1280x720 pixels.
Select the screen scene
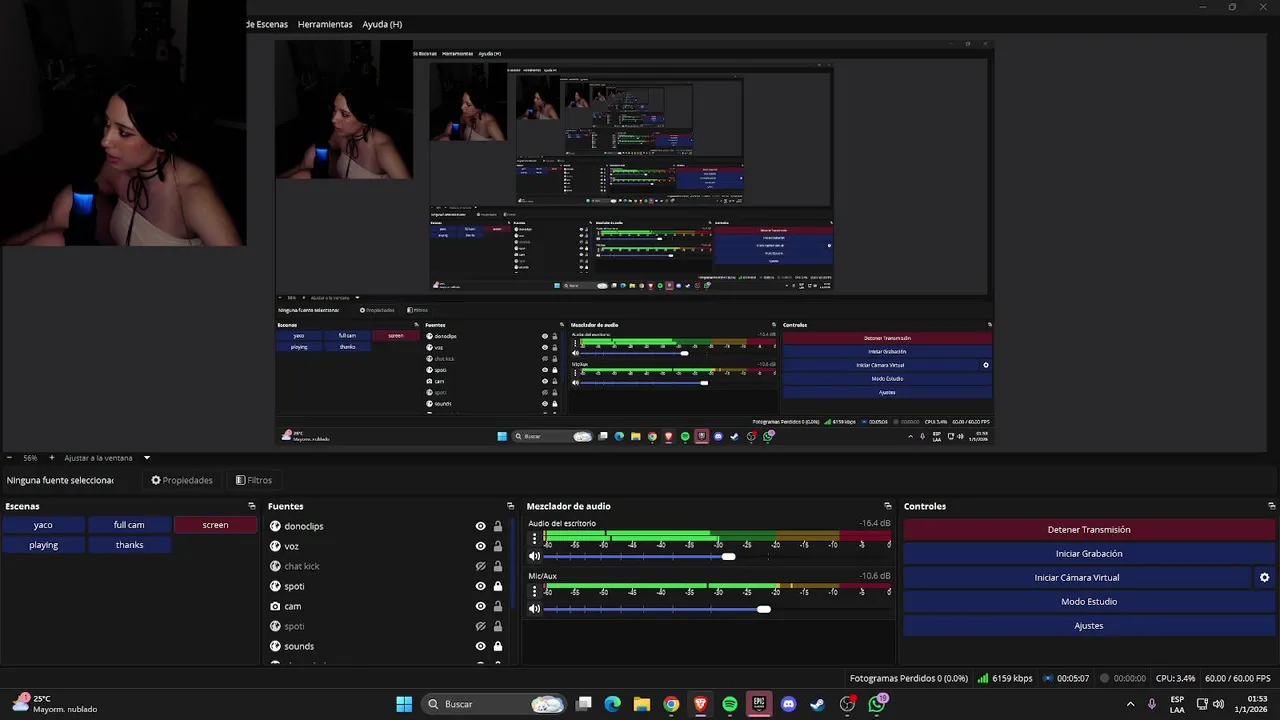[215, 525]
